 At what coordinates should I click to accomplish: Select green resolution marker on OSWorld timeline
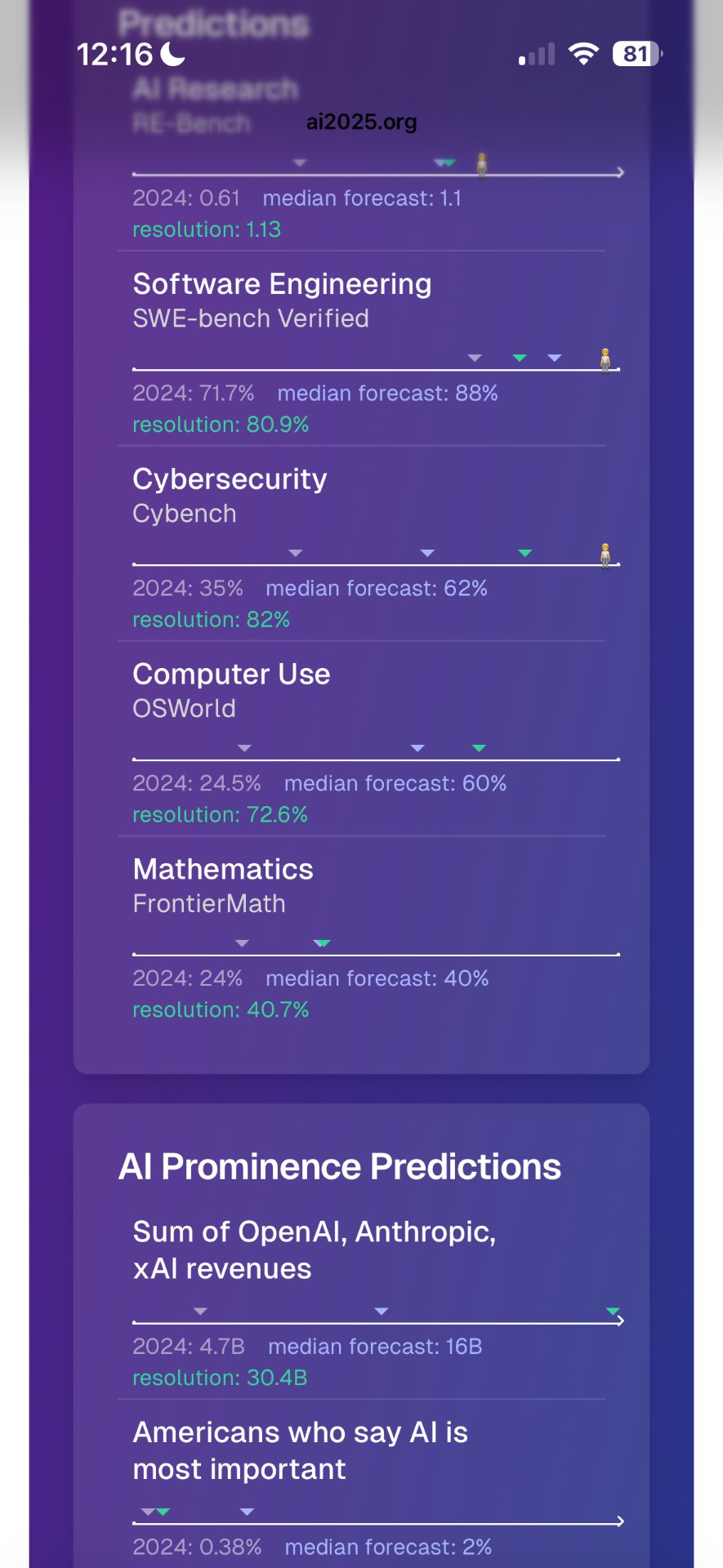480,748
